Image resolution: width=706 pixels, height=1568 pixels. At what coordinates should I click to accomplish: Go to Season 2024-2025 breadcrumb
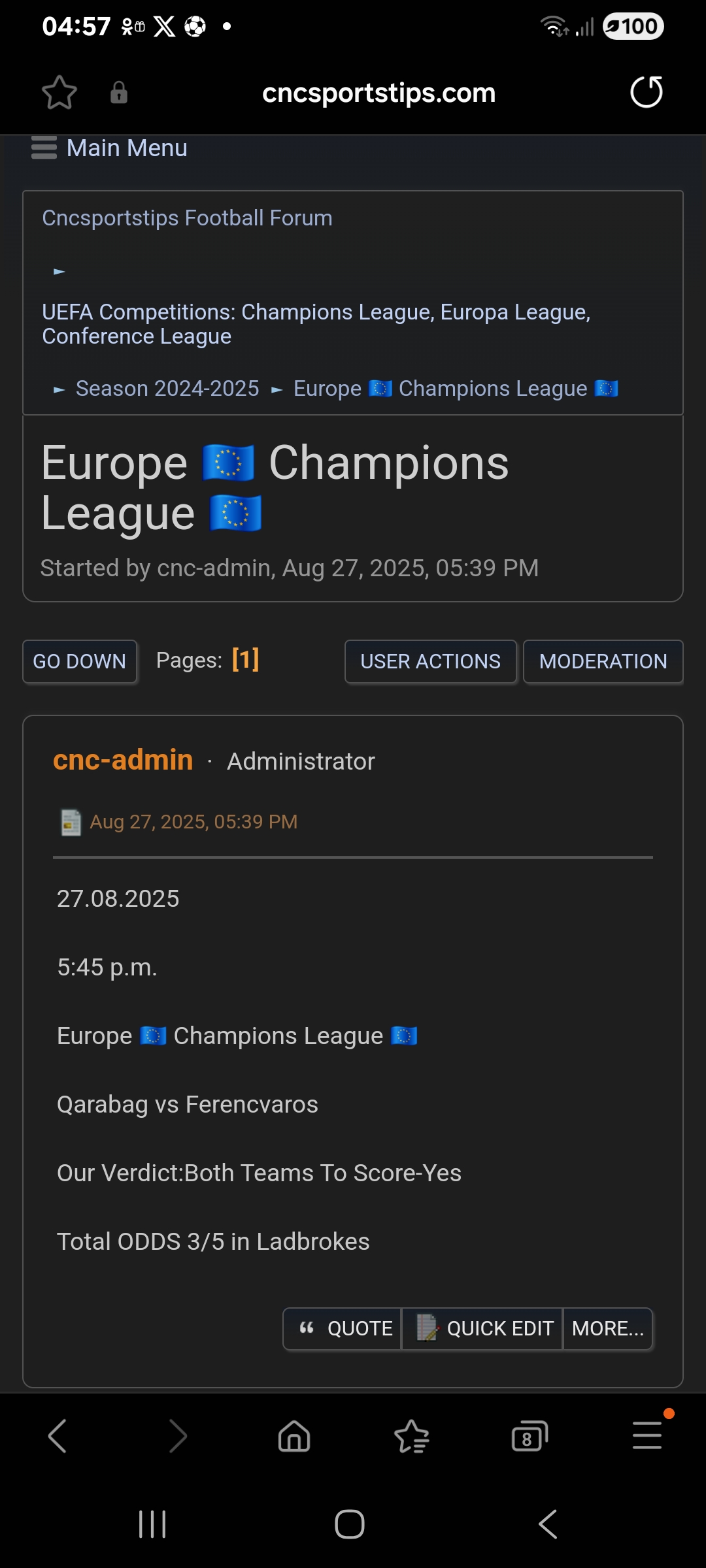tap(167, 389)
